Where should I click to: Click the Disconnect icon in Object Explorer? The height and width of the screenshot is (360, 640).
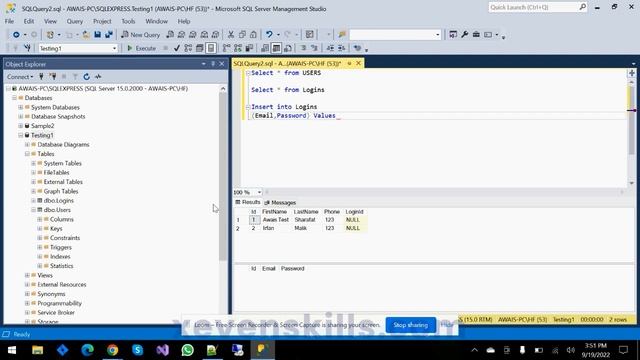tap(52, 77)
